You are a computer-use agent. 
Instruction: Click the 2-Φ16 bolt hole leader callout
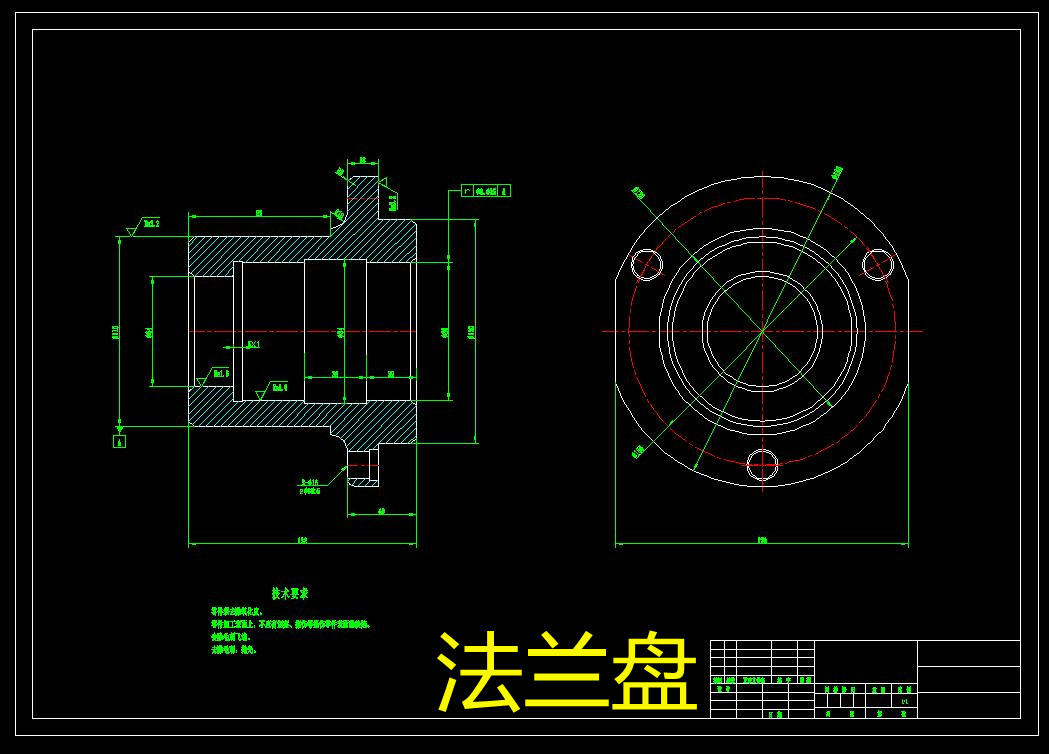click(311, 484)
